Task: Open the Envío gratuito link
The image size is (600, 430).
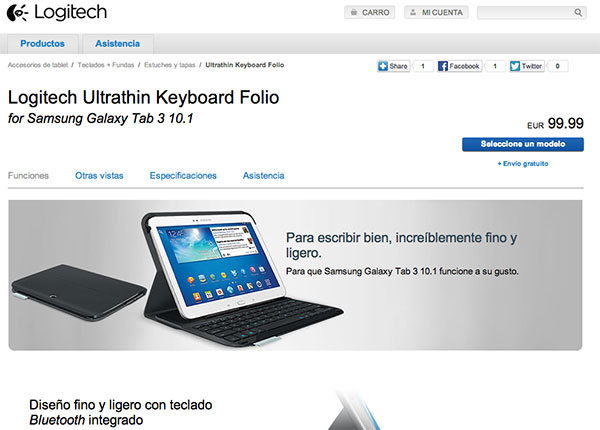Action: (523, 164)
